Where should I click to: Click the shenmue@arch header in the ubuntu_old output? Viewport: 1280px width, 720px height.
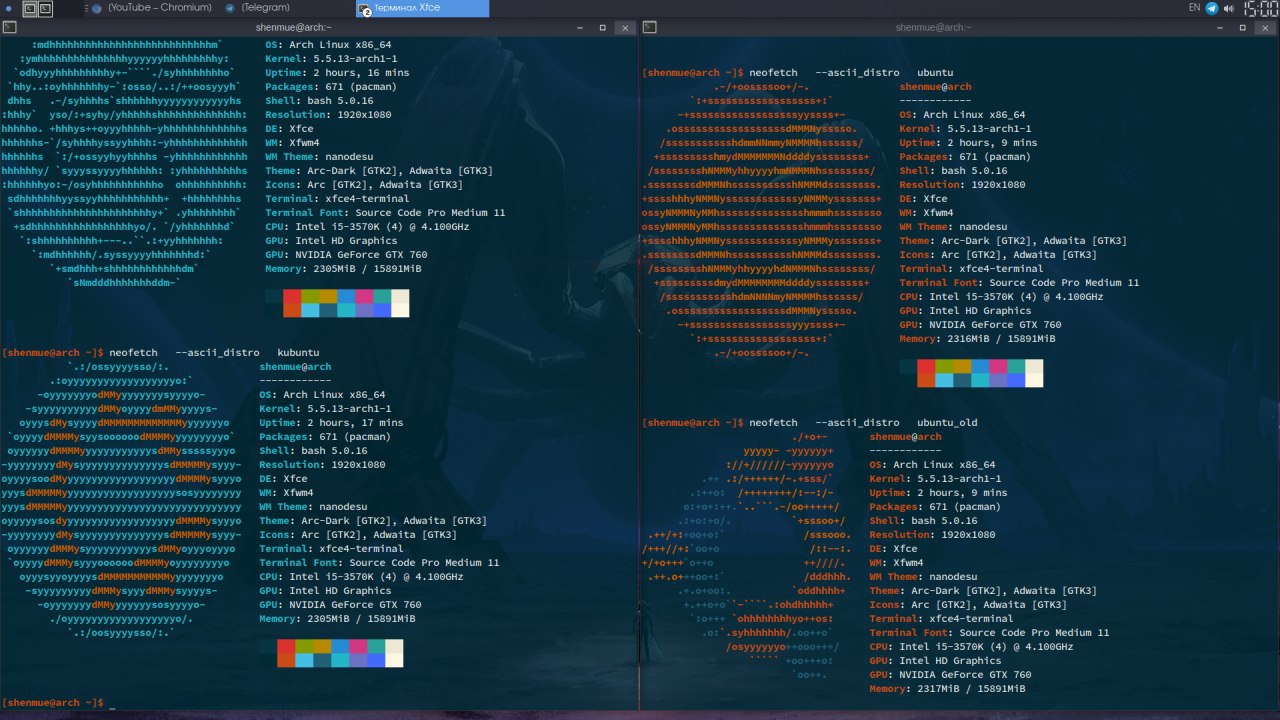coord(905,437)
